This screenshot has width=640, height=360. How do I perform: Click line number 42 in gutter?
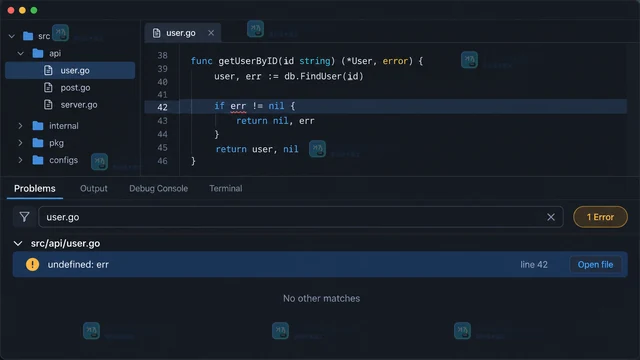tap(162, 107)
